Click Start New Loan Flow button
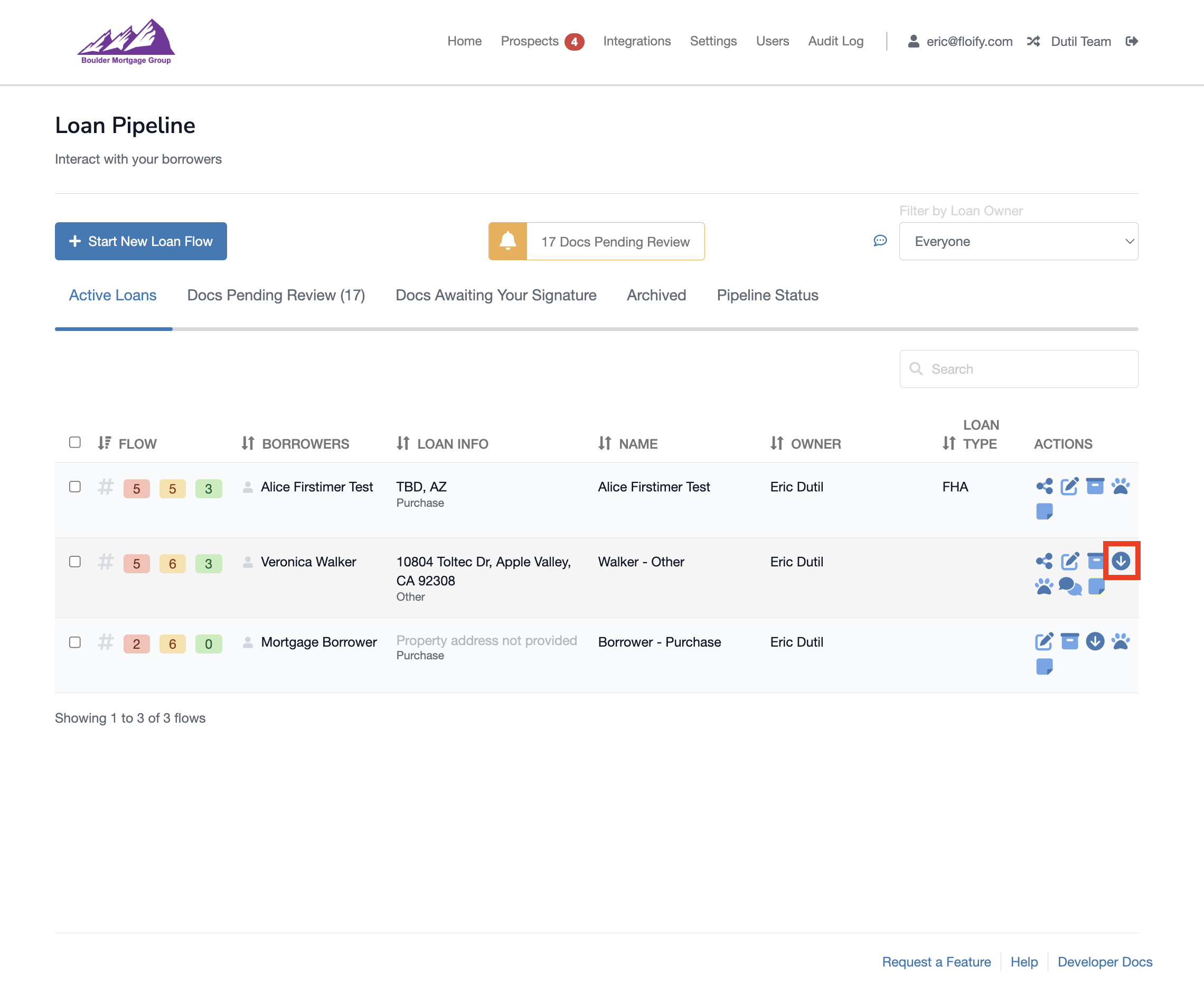The image size is (1204, 1004). tap(141, 241)
